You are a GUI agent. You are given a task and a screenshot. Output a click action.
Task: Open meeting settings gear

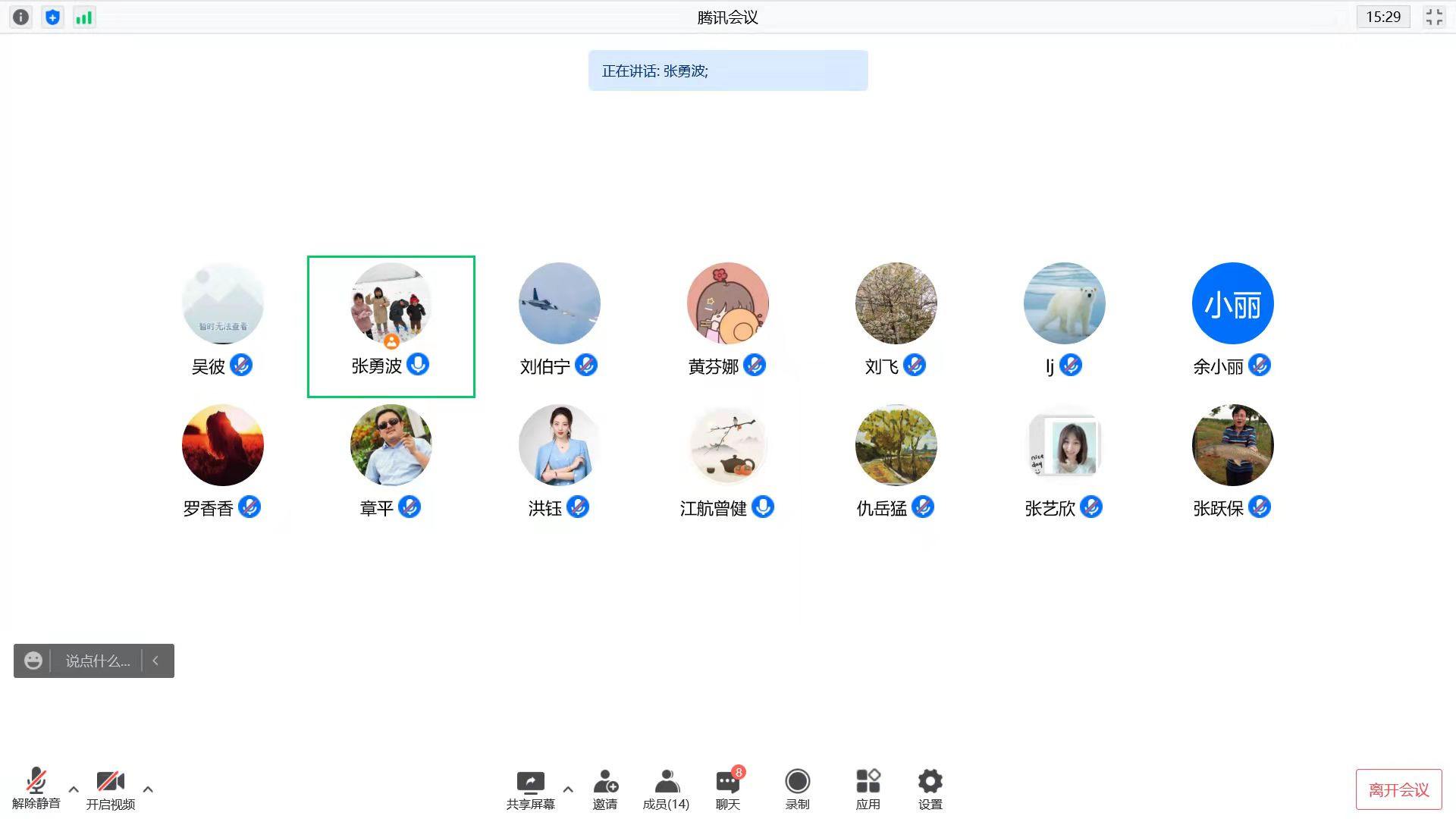click(930, 789)
